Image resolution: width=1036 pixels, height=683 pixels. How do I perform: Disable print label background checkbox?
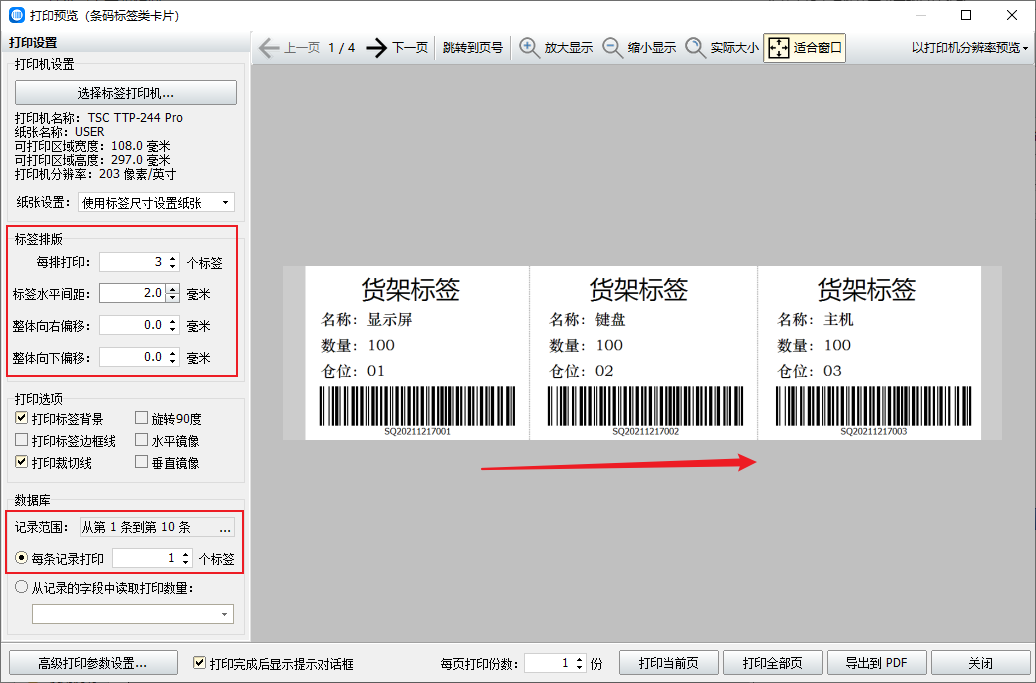tap(22, 418)
